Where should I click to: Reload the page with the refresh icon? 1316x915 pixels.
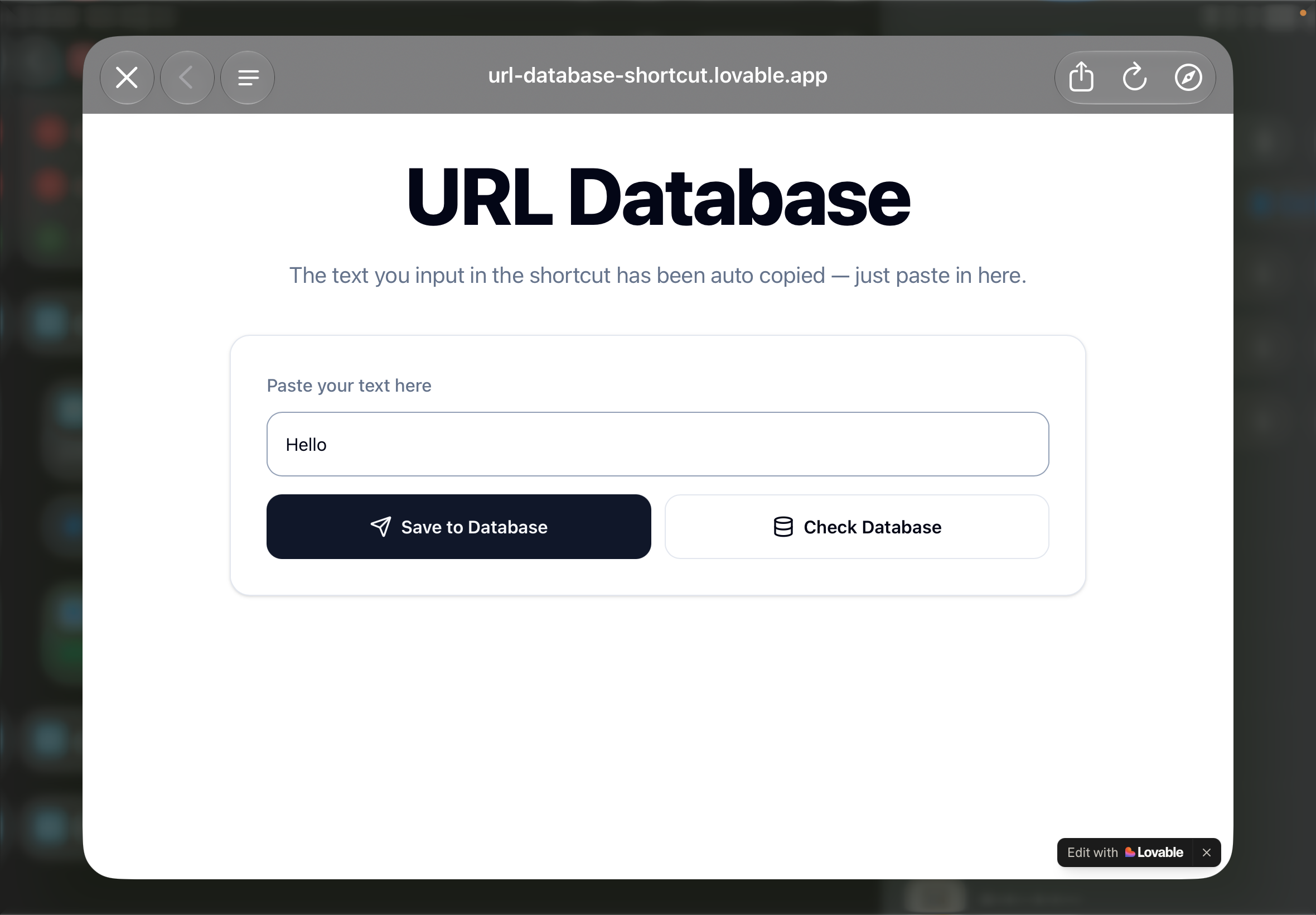coord(1134,77)
